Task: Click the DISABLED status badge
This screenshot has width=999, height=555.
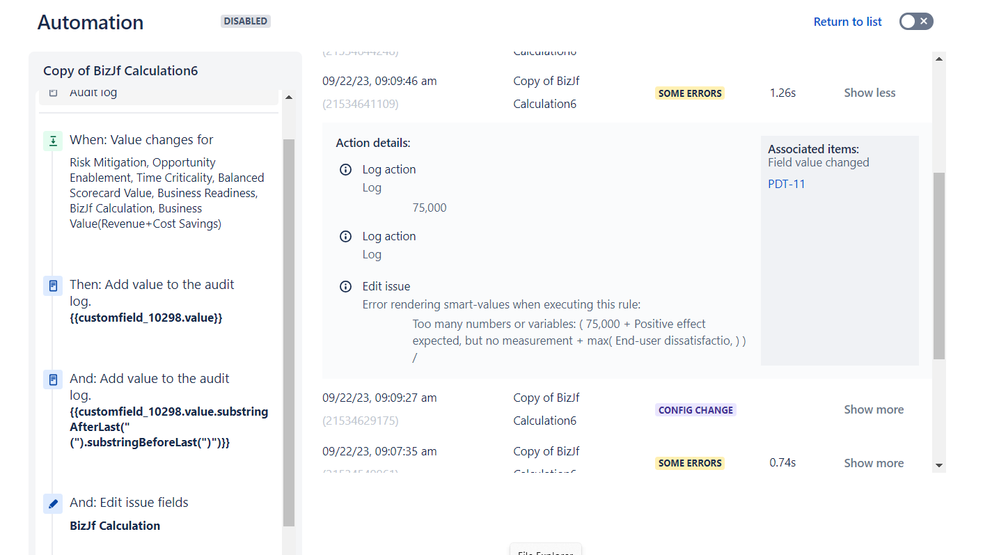Action: (x=245, y=21)
